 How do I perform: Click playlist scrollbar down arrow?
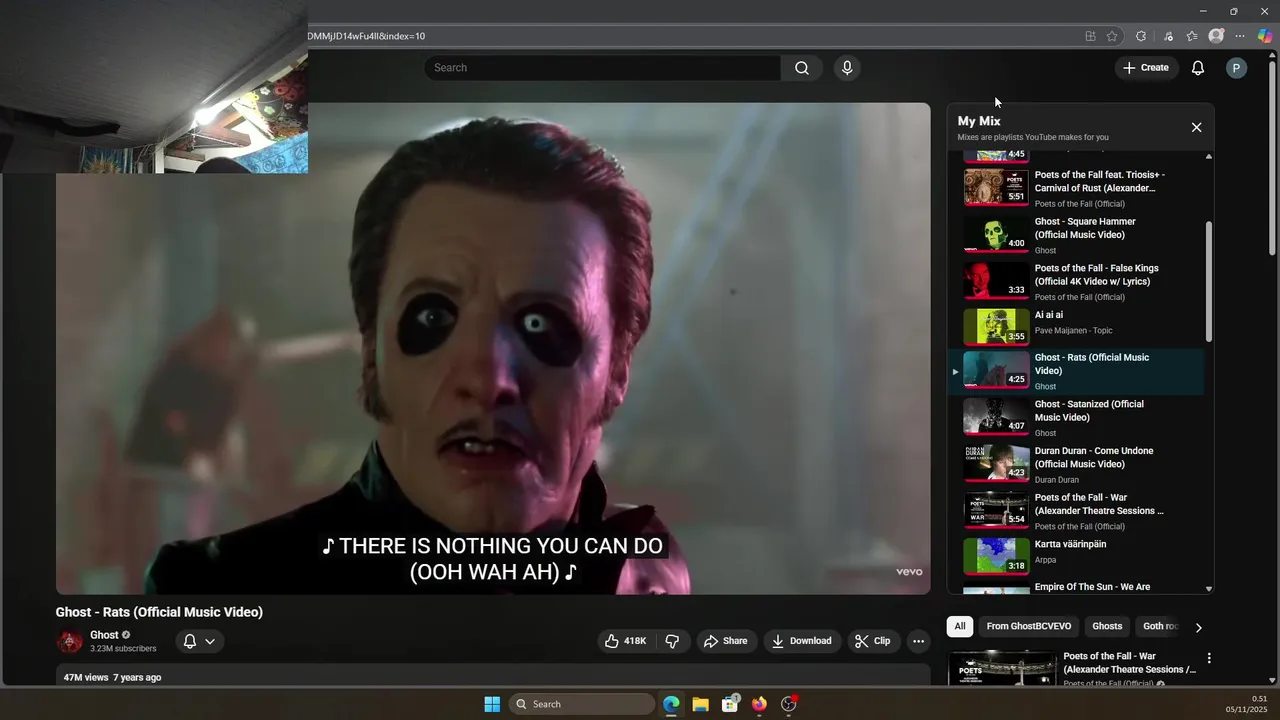pyautogui.click(x=1209, y=589)
